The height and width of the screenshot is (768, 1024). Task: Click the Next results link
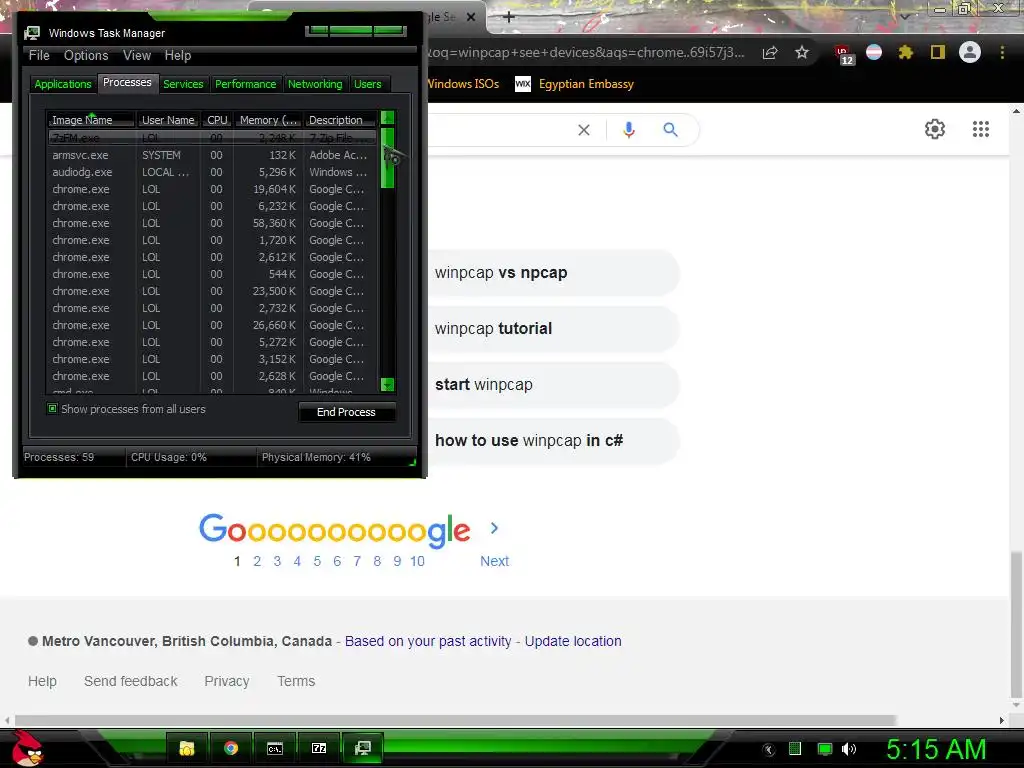tap(494, 562)
